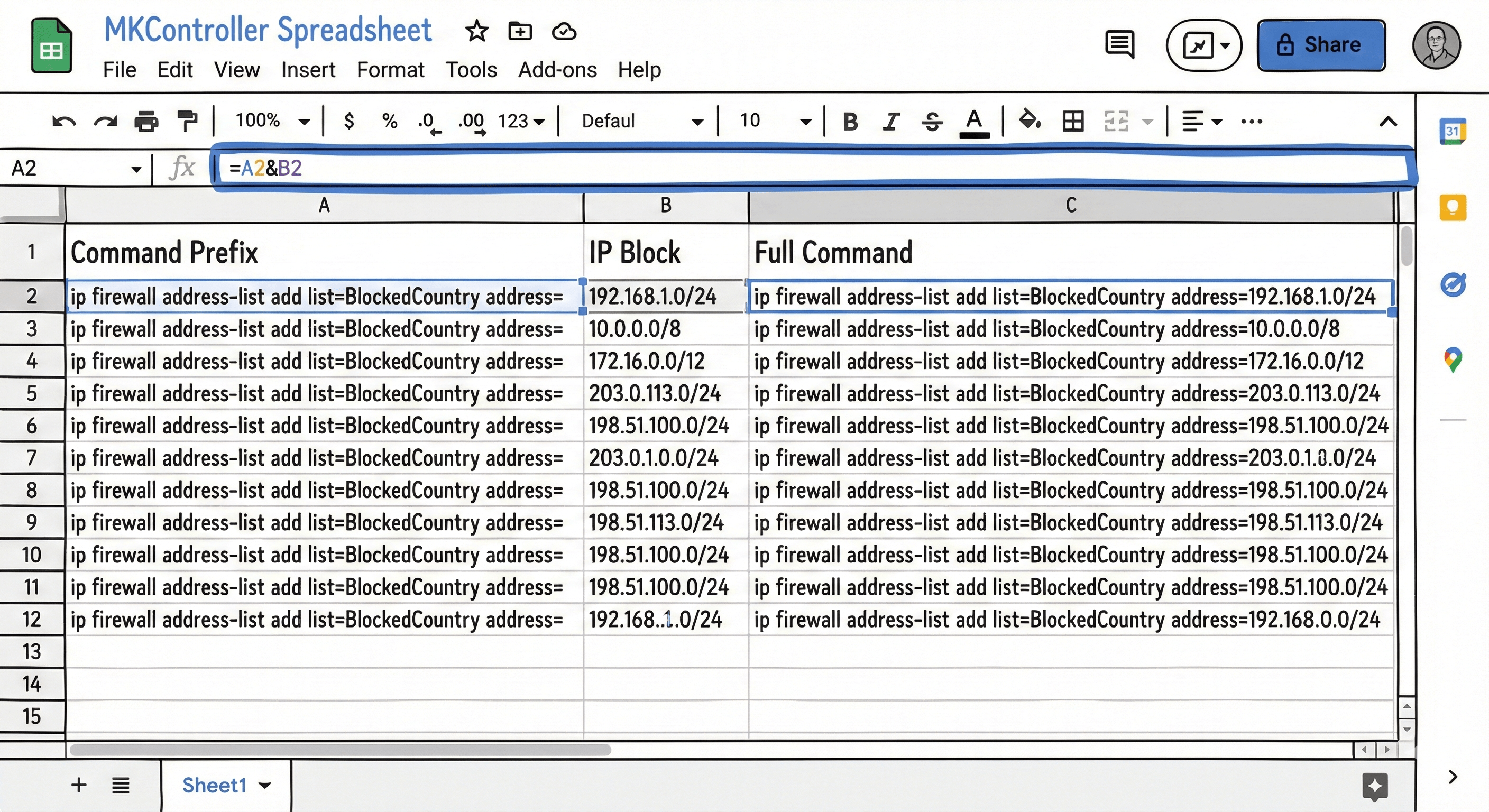Open the Add-ons menu
The height and width of the screenshot is (812, 1489).
coord(557,69)
